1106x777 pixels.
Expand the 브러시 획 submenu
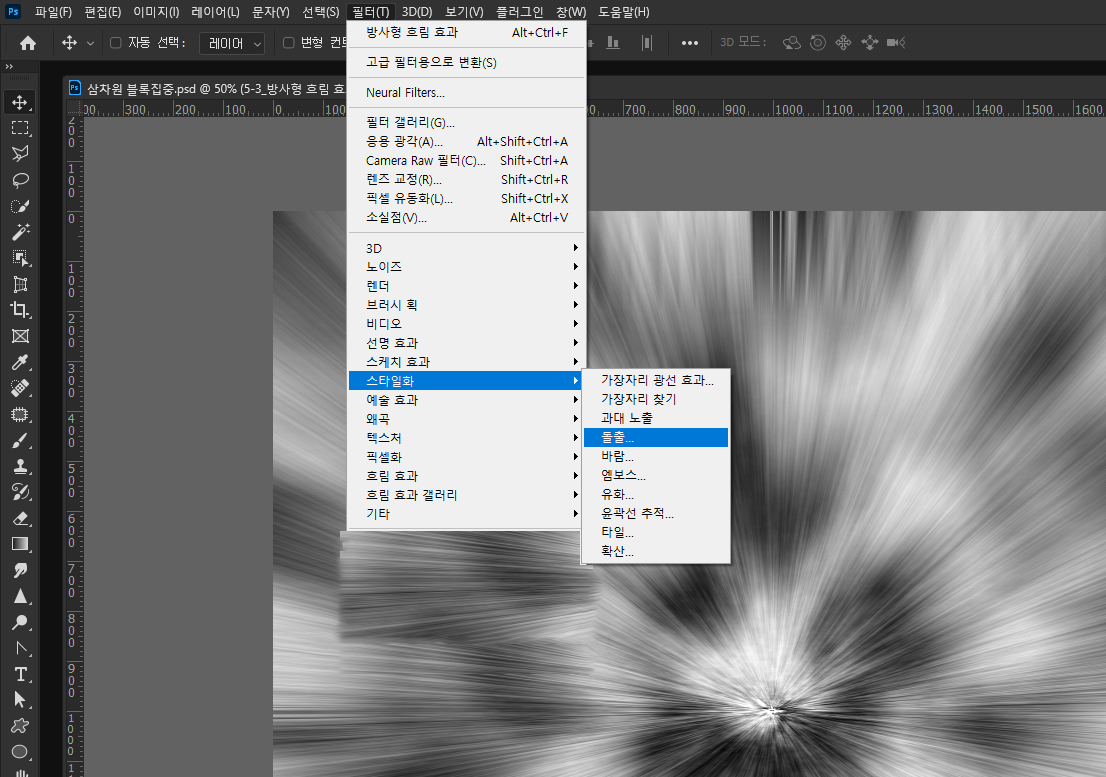click(x=466, y=305)
